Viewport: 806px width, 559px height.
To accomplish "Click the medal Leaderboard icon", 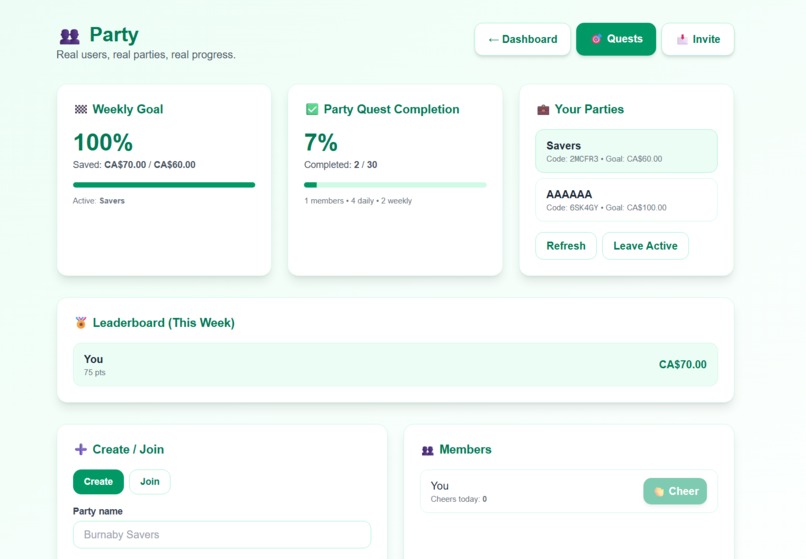I will click(81, 322).
